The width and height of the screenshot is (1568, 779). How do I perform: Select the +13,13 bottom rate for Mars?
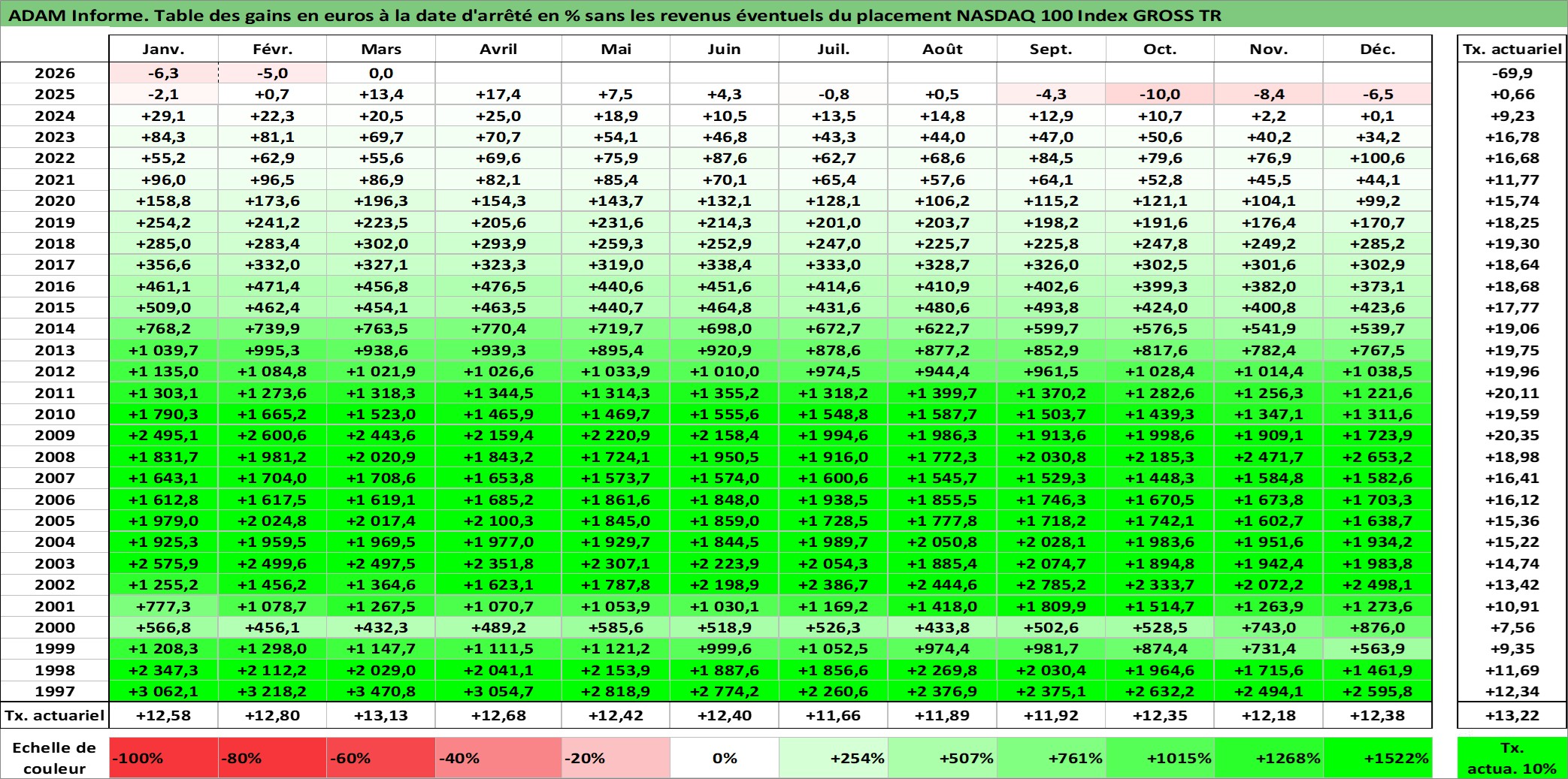381,715
